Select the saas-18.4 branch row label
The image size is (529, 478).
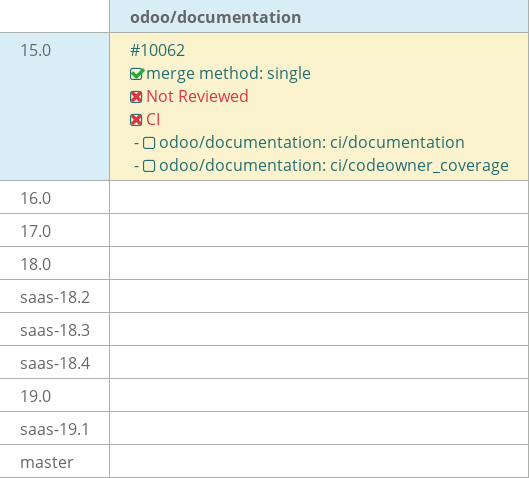(x=55, y=363)
